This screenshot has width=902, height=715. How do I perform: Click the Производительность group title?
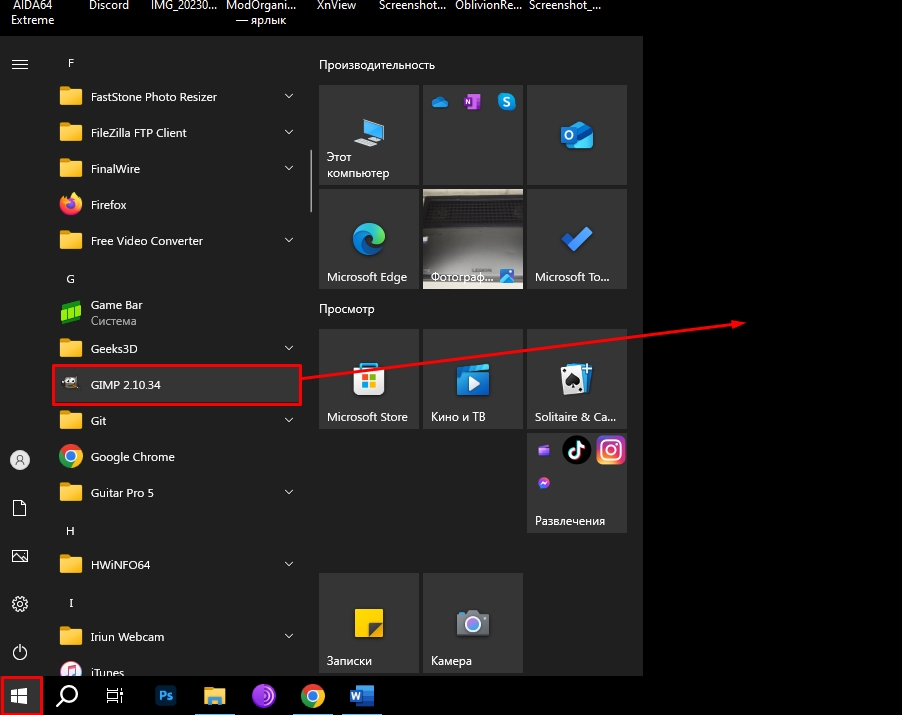[x=377, y=65]
